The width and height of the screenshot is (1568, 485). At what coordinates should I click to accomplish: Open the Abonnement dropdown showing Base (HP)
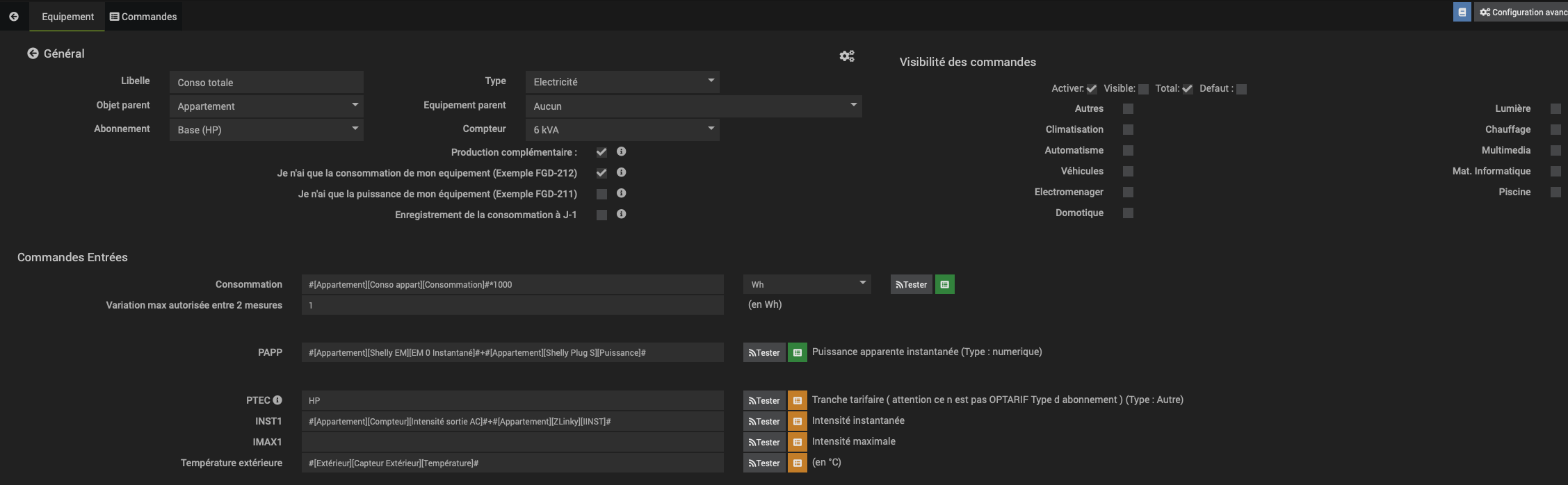(266, 130)
